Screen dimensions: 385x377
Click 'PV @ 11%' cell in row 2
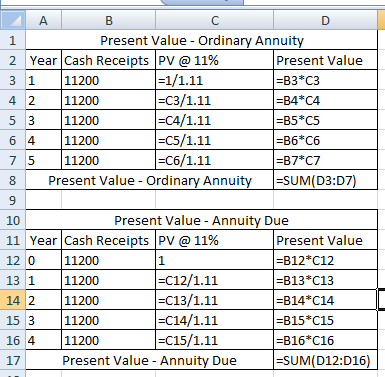[x=215, y=60]
